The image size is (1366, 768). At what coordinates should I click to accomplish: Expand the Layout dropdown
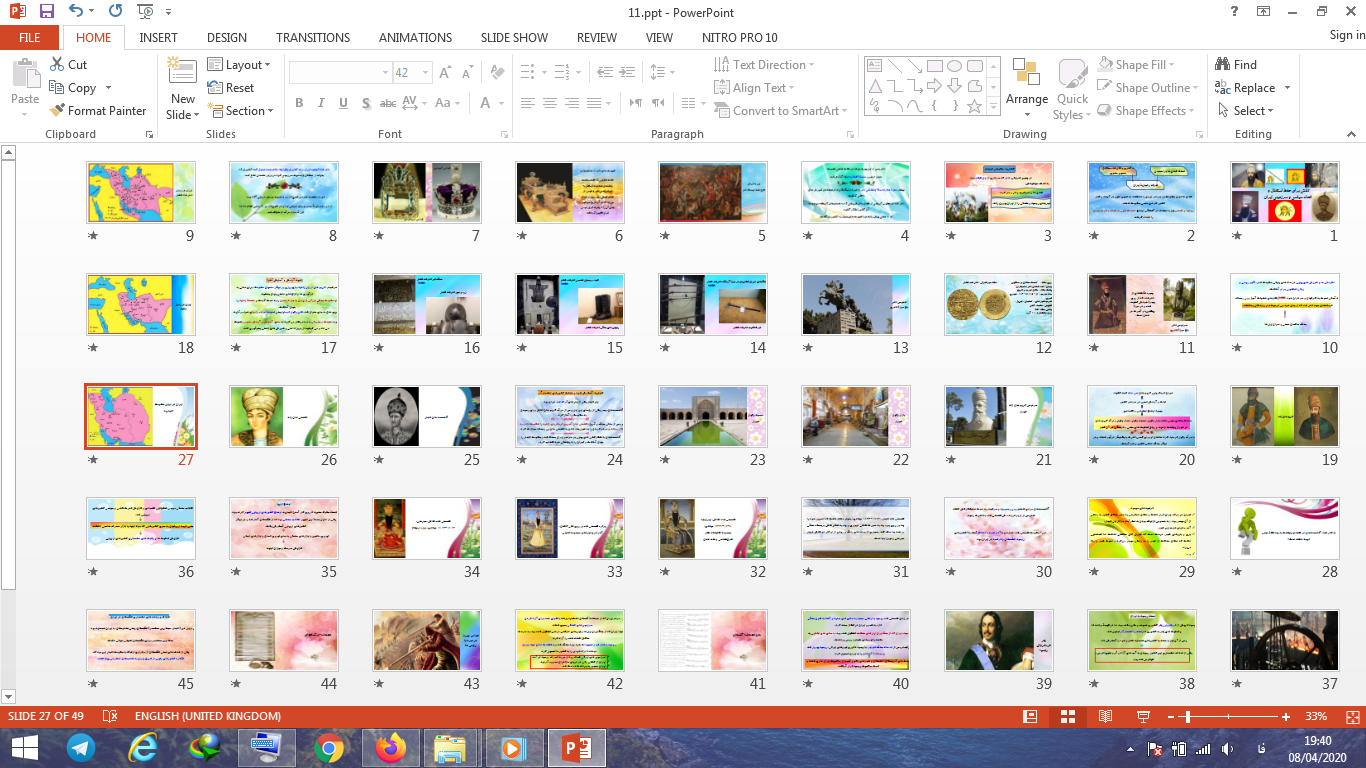pos(239,64)
